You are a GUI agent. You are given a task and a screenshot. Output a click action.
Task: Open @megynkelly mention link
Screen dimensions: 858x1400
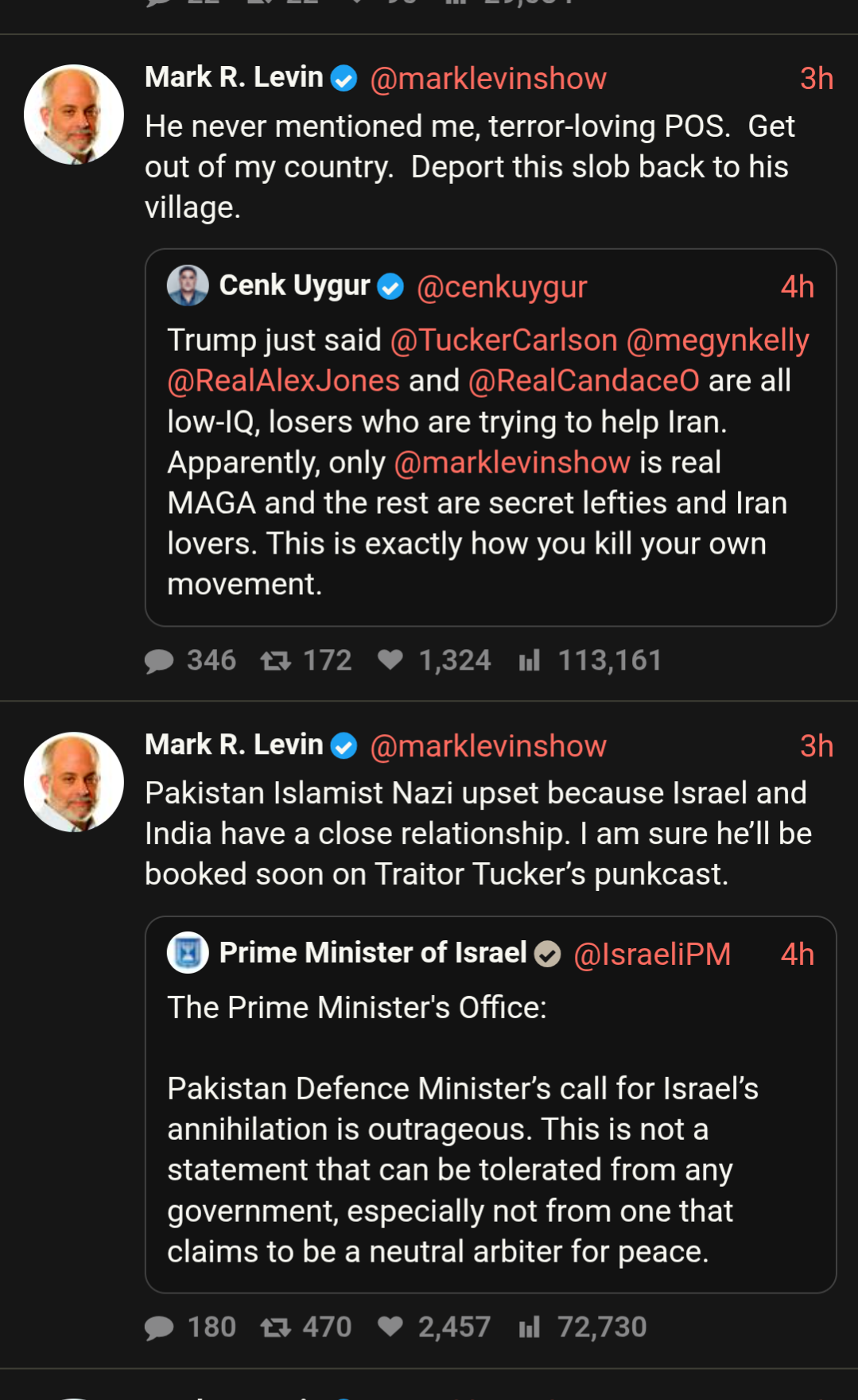[717, 340]
